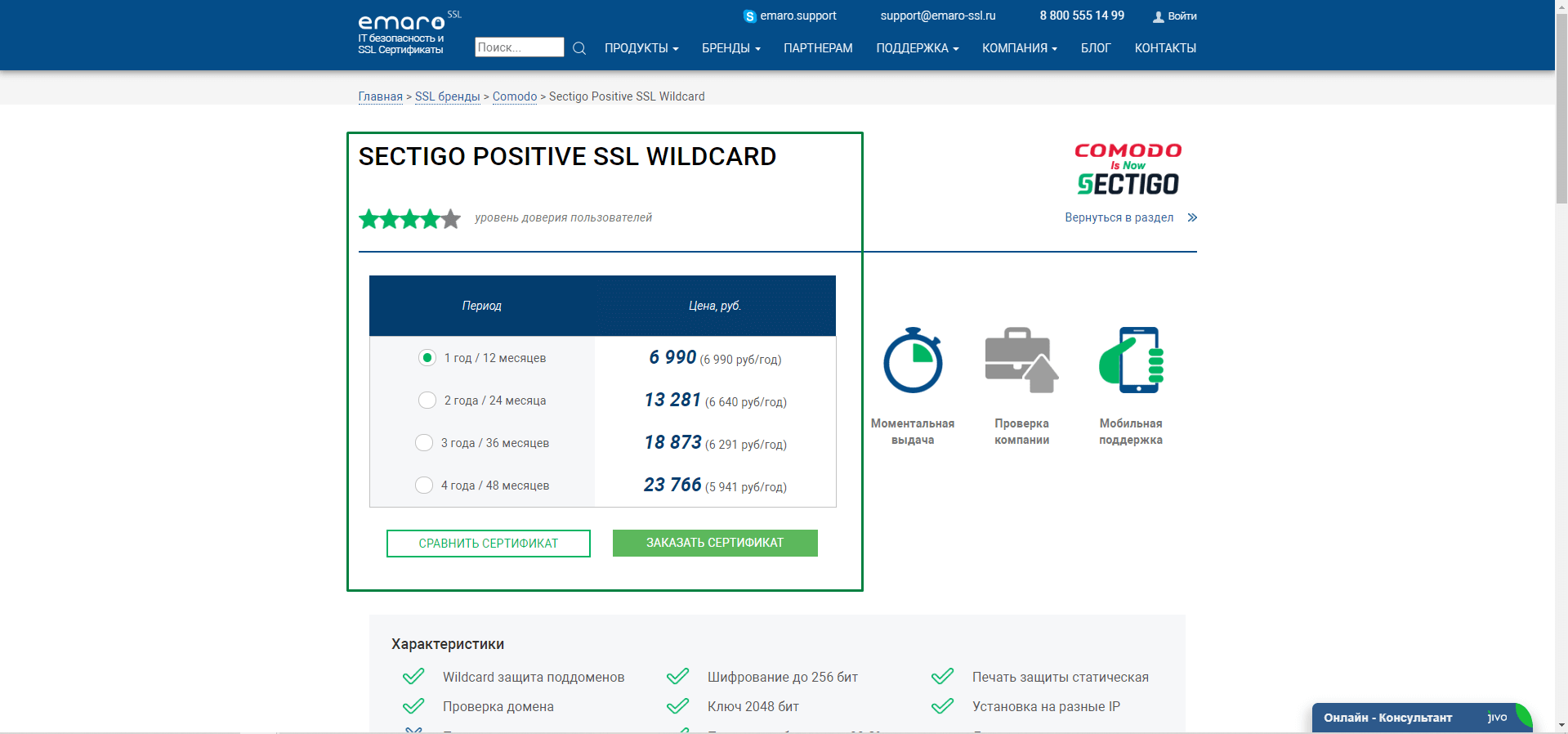
Task: Click the user icon next to Войти
Action: coord(1158,16)
